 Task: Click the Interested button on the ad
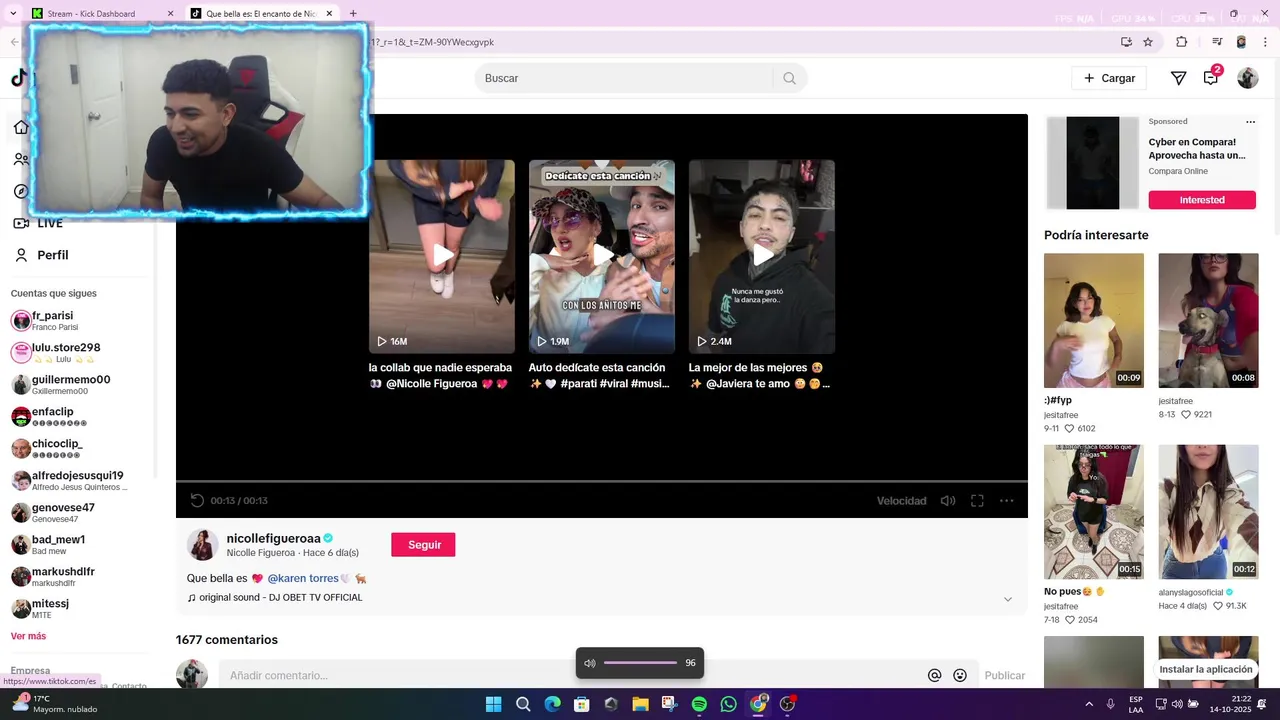[1202, 200]
